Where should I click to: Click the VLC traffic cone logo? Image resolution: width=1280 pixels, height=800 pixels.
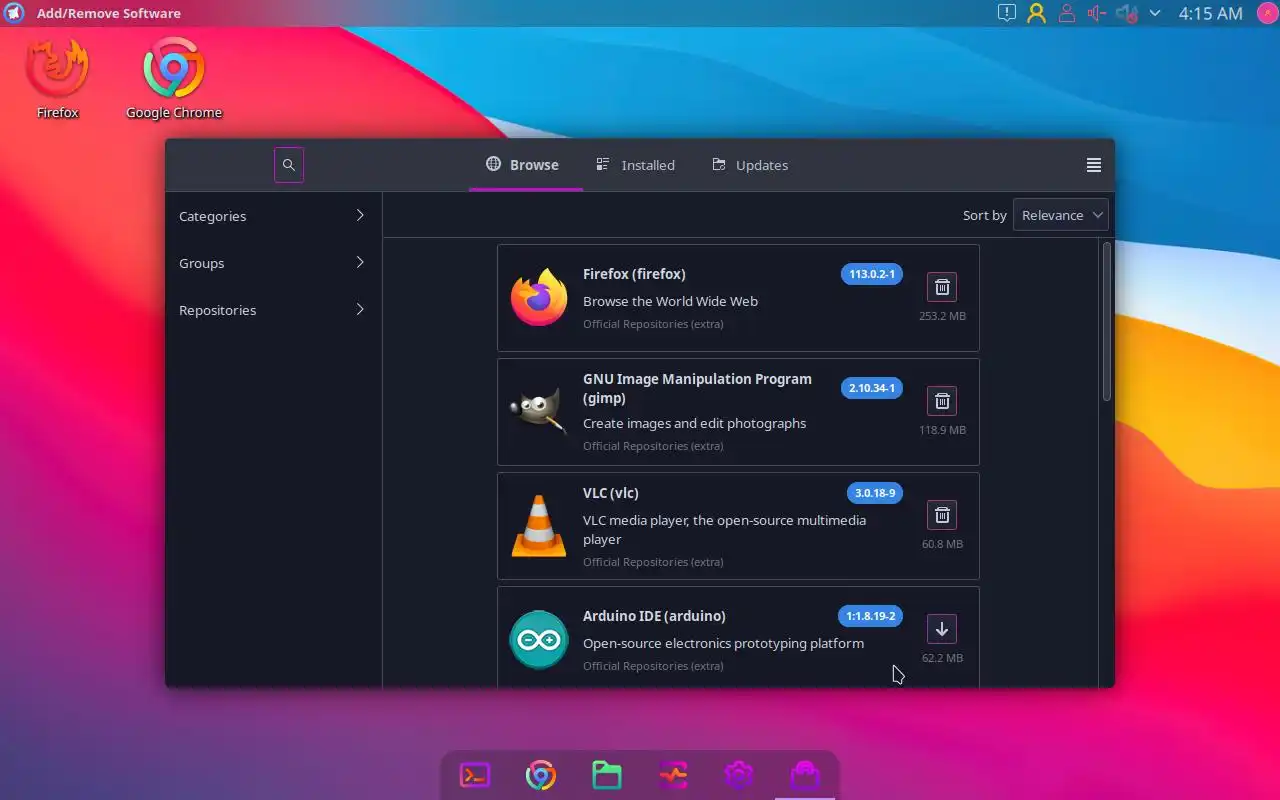tap(539, 525)
